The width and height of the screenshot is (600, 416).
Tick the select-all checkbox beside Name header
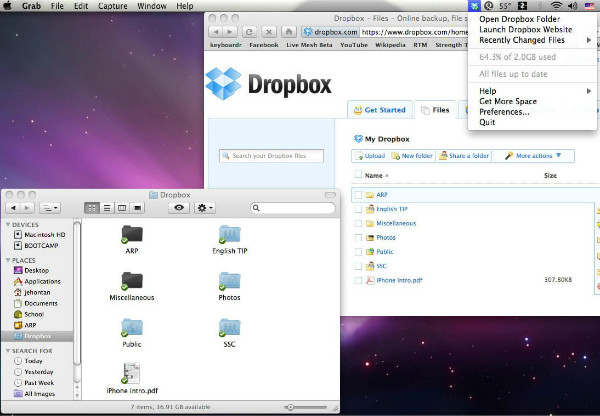click(x=358, y=175)
